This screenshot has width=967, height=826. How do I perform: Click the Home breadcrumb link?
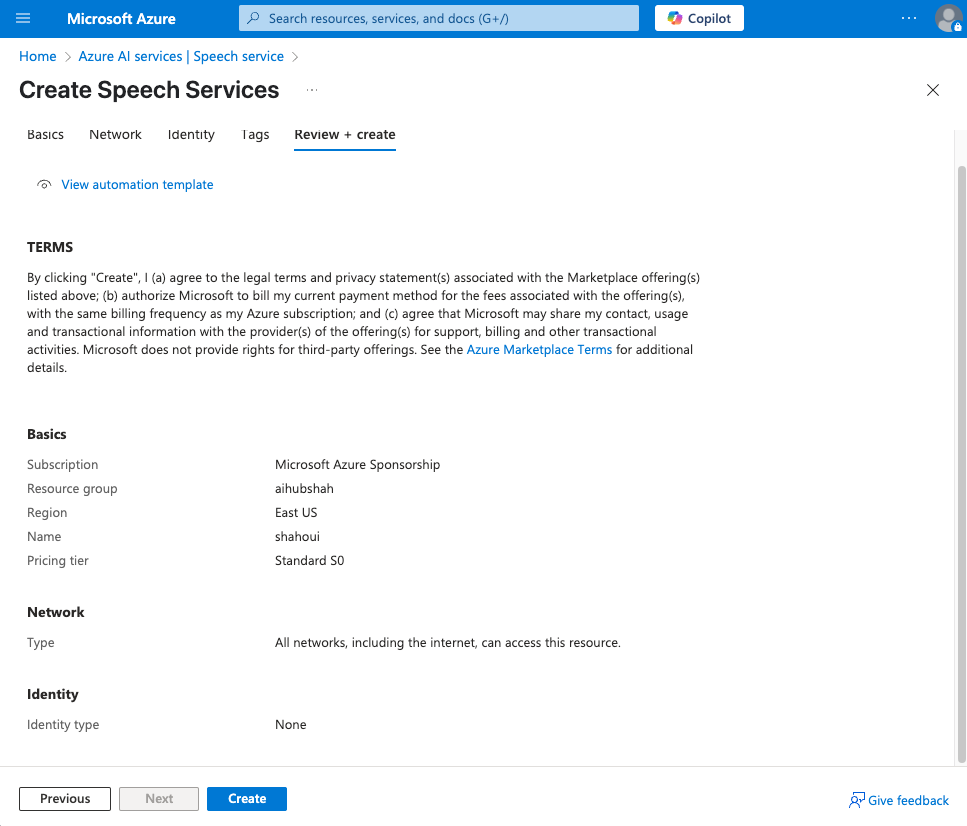pyautogui.click(x=38, y=57)
